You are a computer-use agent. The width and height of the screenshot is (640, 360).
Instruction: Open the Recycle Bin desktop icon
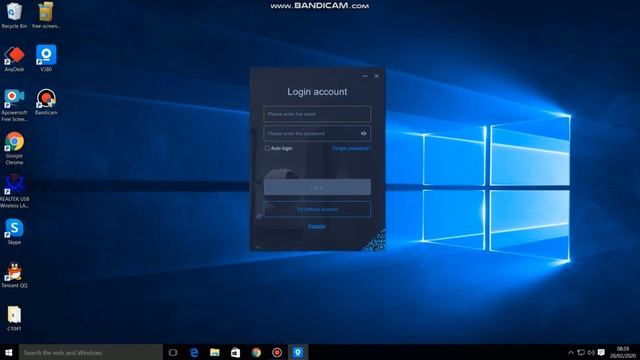(14, 16)
